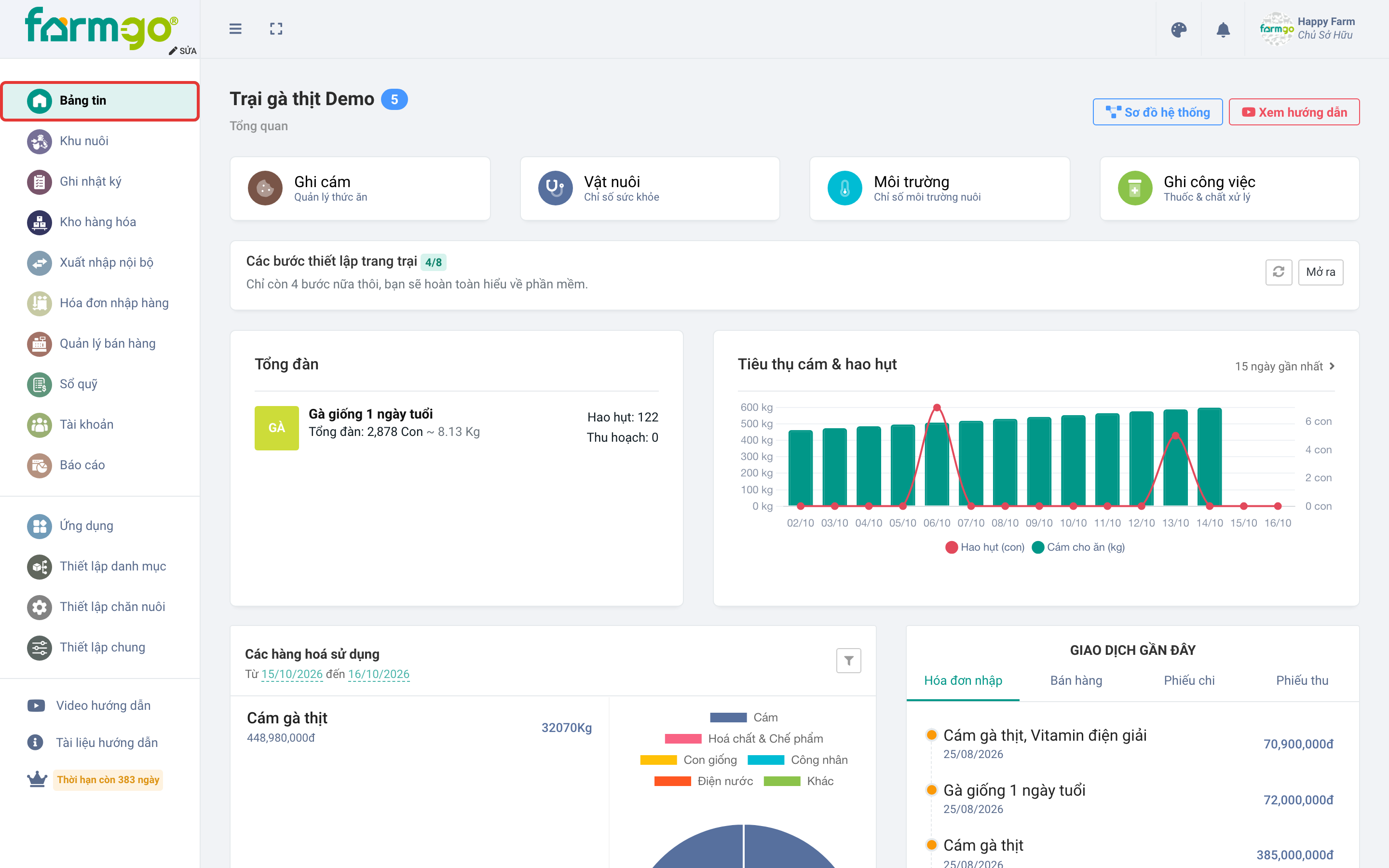Open the Vật nuôi health card
The image size is (1389, 868).
pos(650,188)
